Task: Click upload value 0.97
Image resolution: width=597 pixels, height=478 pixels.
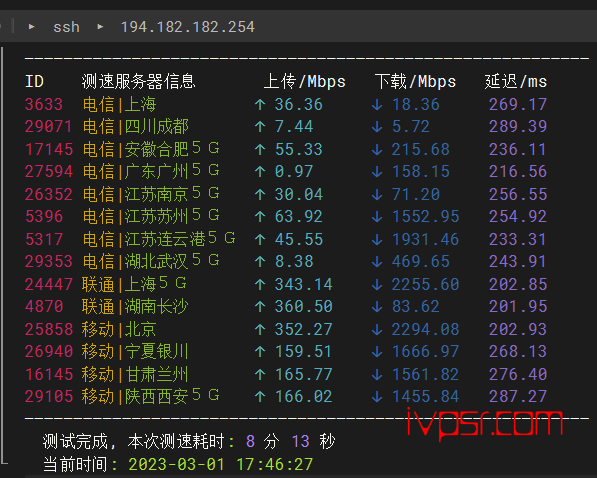Action: [x=294, y=171]
